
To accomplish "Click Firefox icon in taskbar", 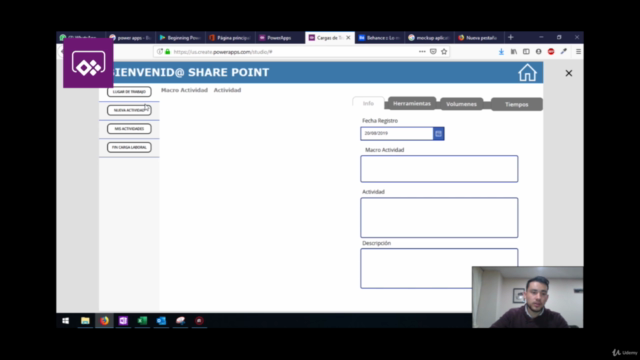I will pos(104,321).
